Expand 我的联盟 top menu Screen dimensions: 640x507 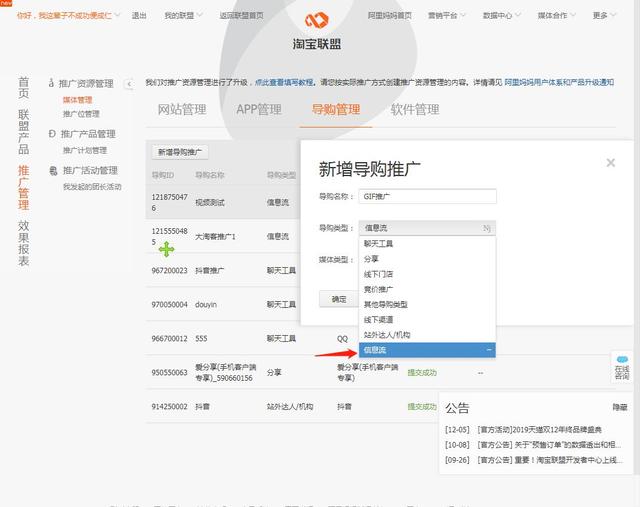click(183, 16)
